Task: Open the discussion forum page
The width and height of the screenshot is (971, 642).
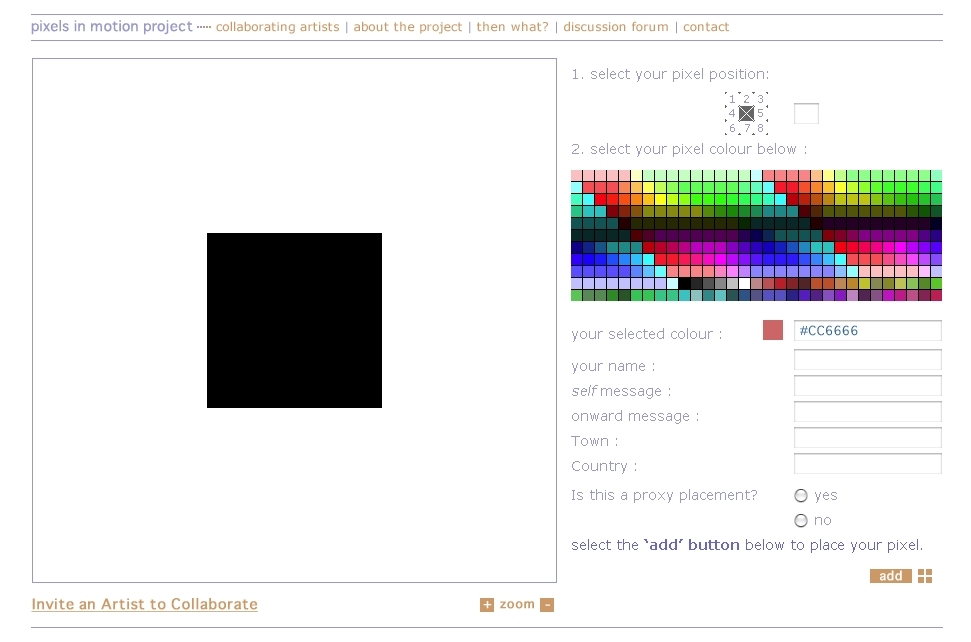Action: (616, 27)
